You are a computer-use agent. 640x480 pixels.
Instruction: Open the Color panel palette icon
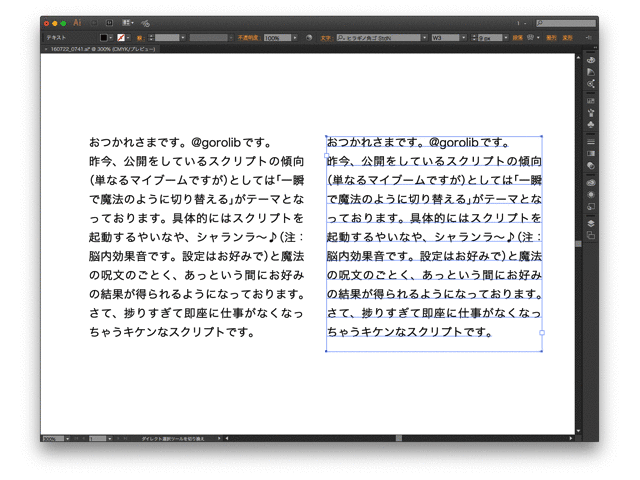coord(591,60)
